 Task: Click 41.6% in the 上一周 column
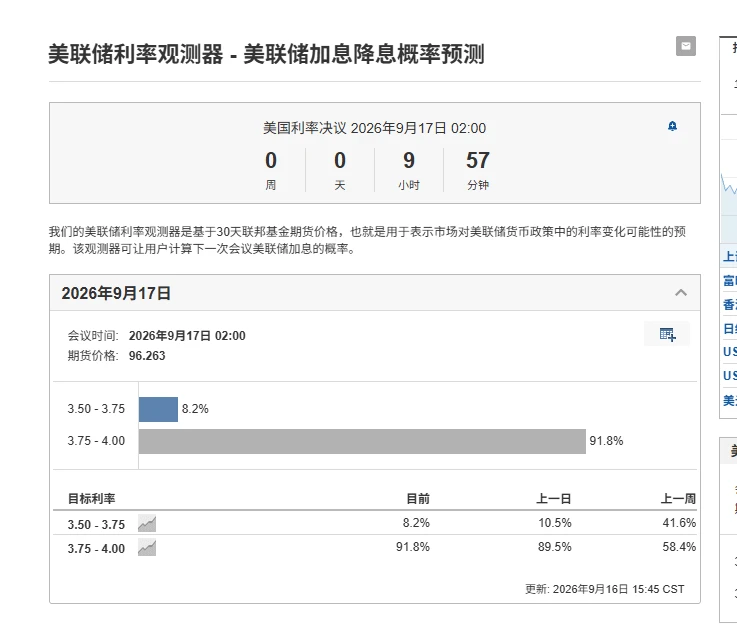click(x=679, y=523)
